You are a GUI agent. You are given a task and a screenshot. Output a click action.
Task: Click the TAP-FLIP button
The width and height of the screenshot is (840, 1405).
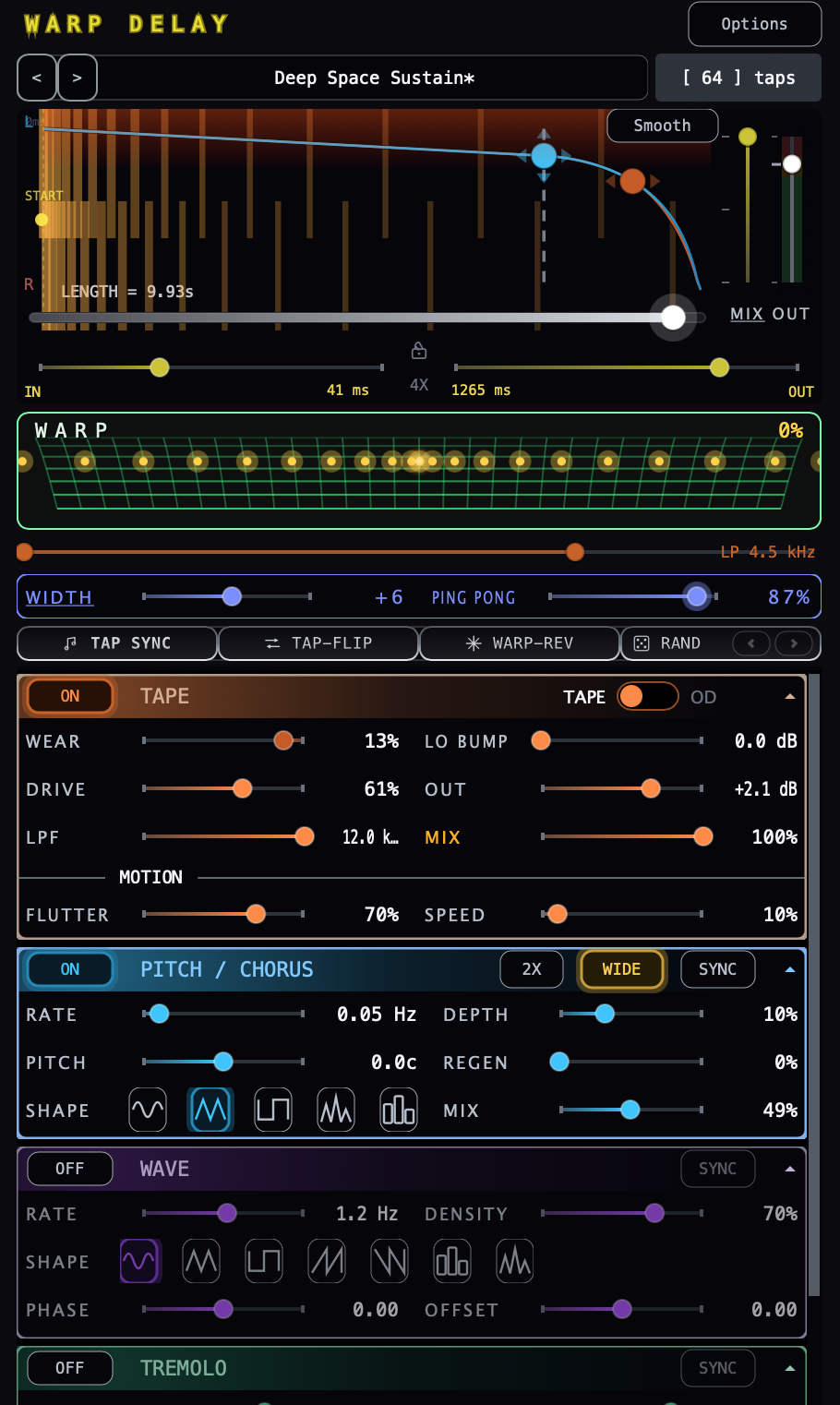point(318,643)
